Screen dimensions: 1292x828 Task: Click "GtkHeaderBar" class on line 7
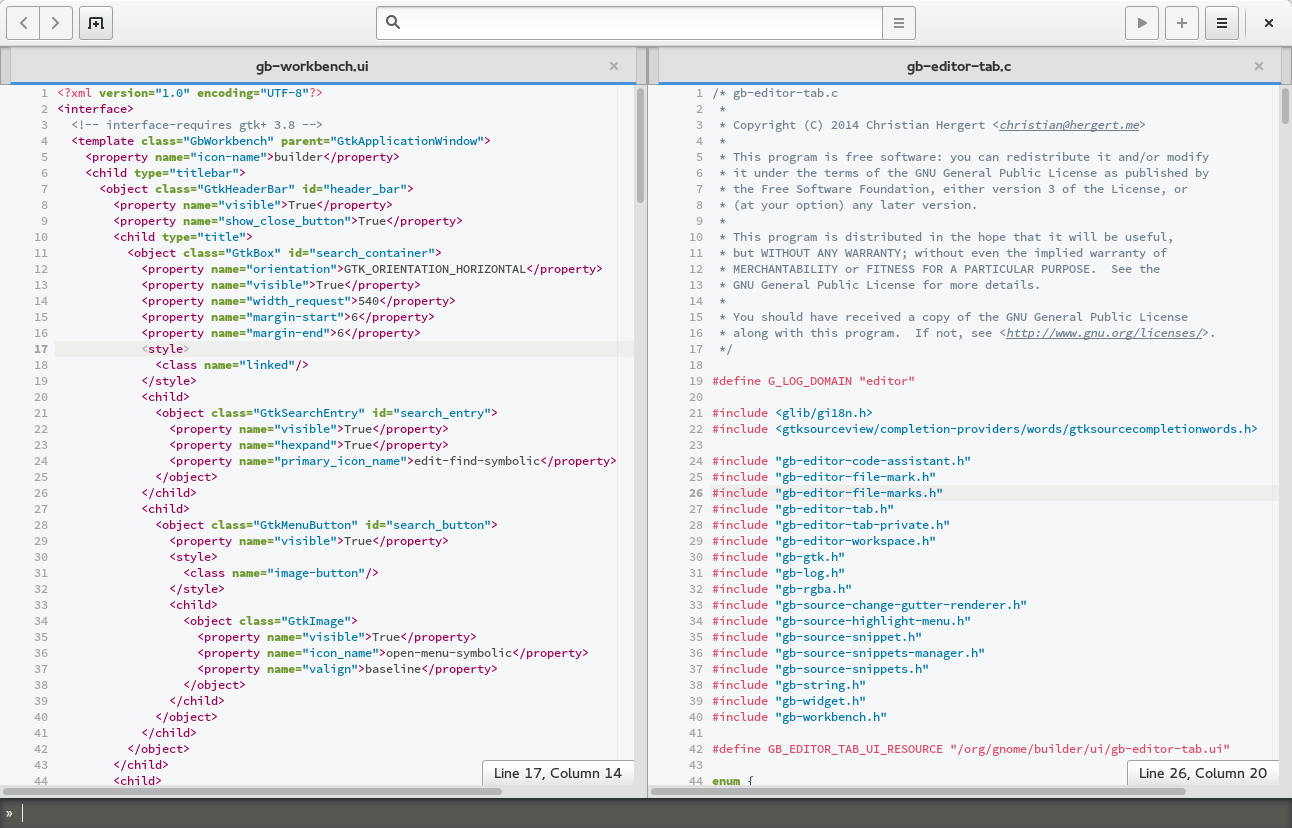pyautogui.click(x=246, y=189)
